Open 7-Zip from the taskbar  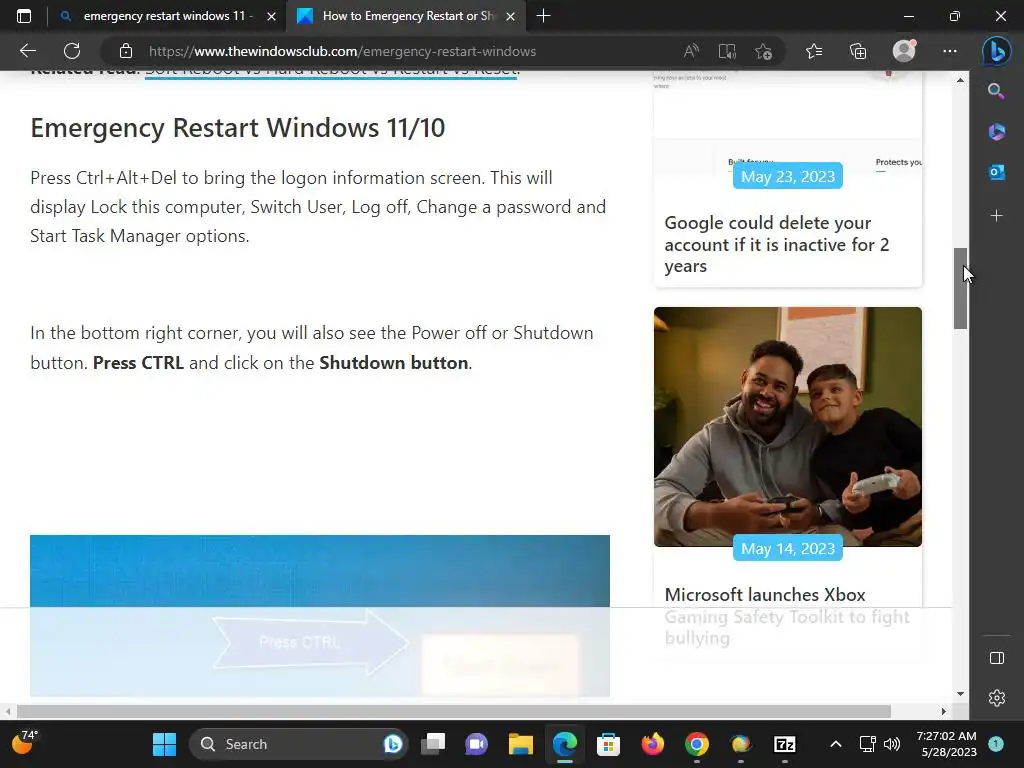point(784,744)
